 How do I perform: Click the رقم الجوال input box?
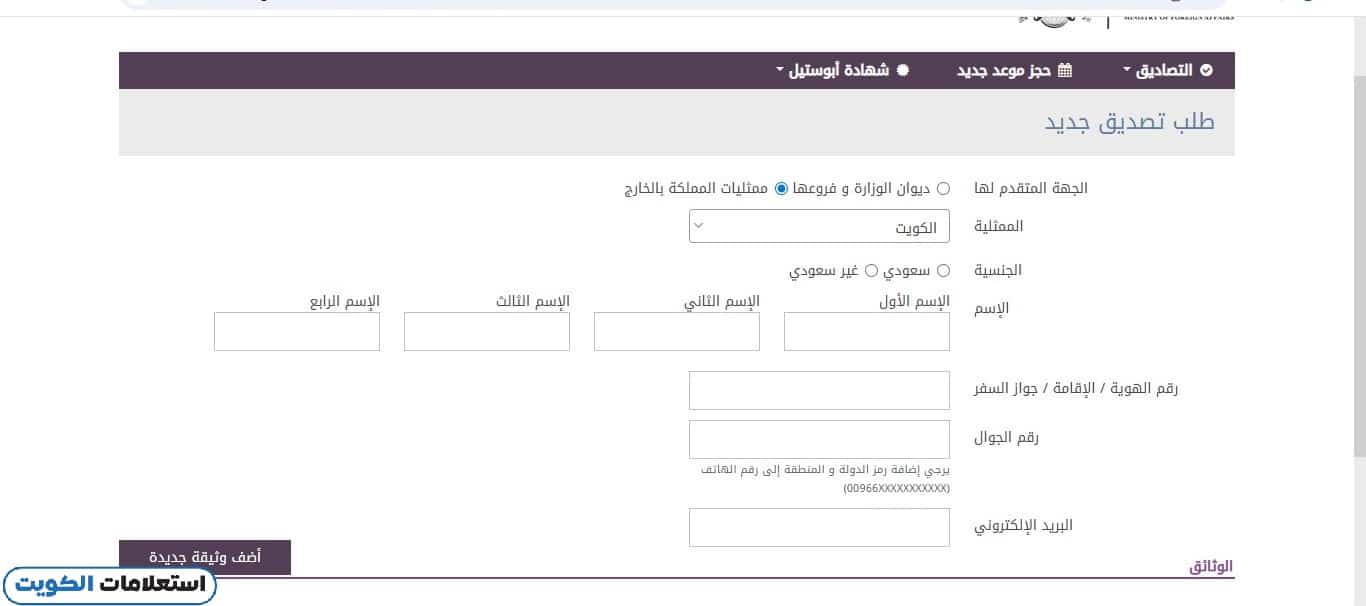(818, 438)
